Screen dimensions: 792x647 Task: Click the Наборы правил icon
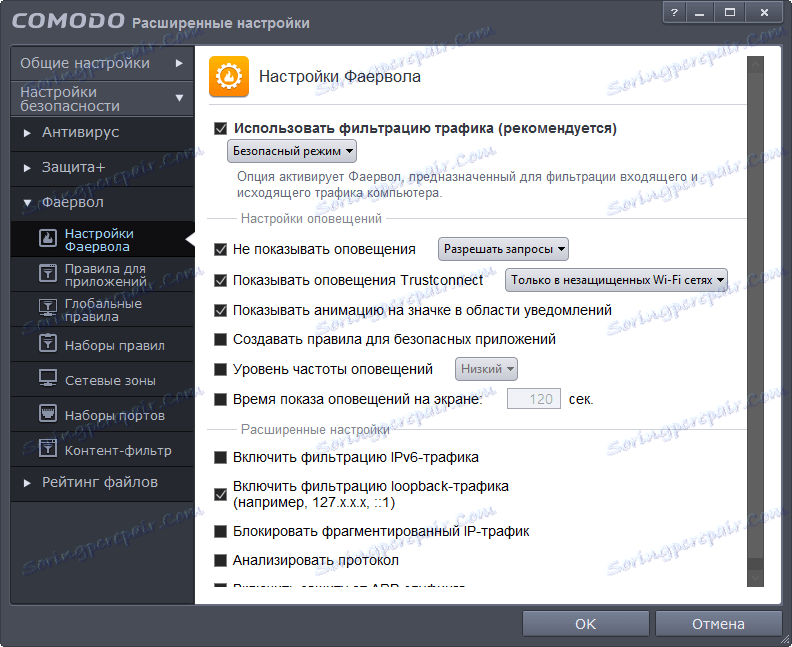tap(48, 343)
